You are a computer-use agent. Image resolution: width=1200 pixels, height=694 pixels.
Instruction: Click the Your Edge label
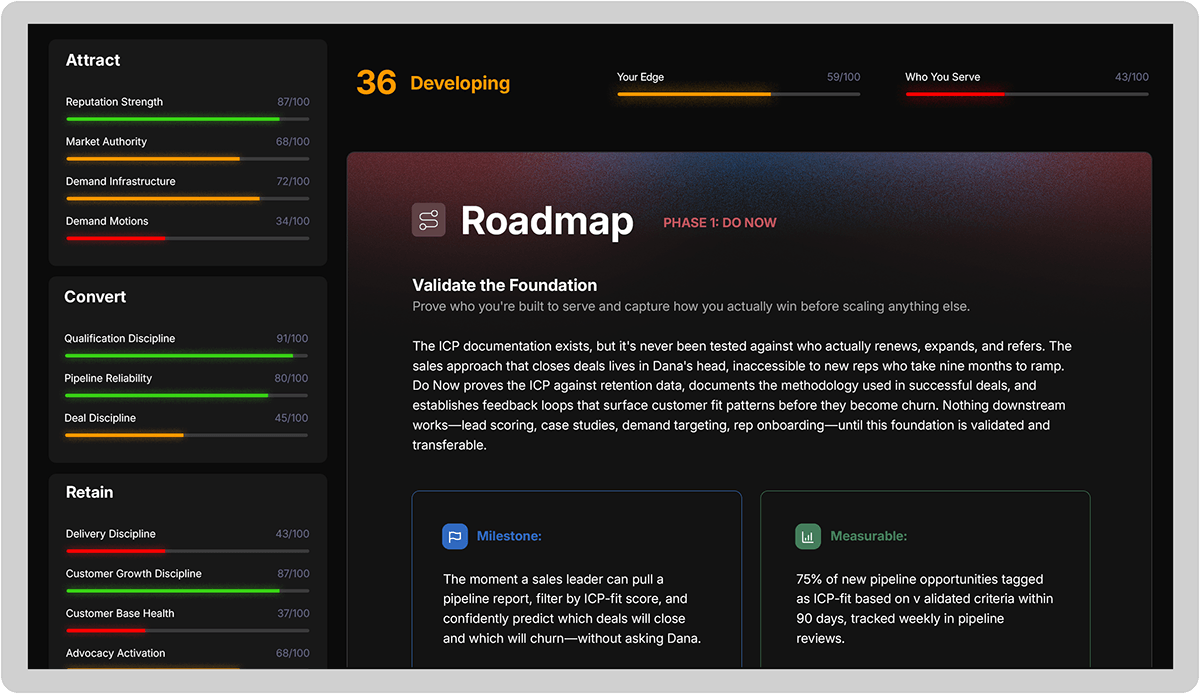click(x=640, y=77)
